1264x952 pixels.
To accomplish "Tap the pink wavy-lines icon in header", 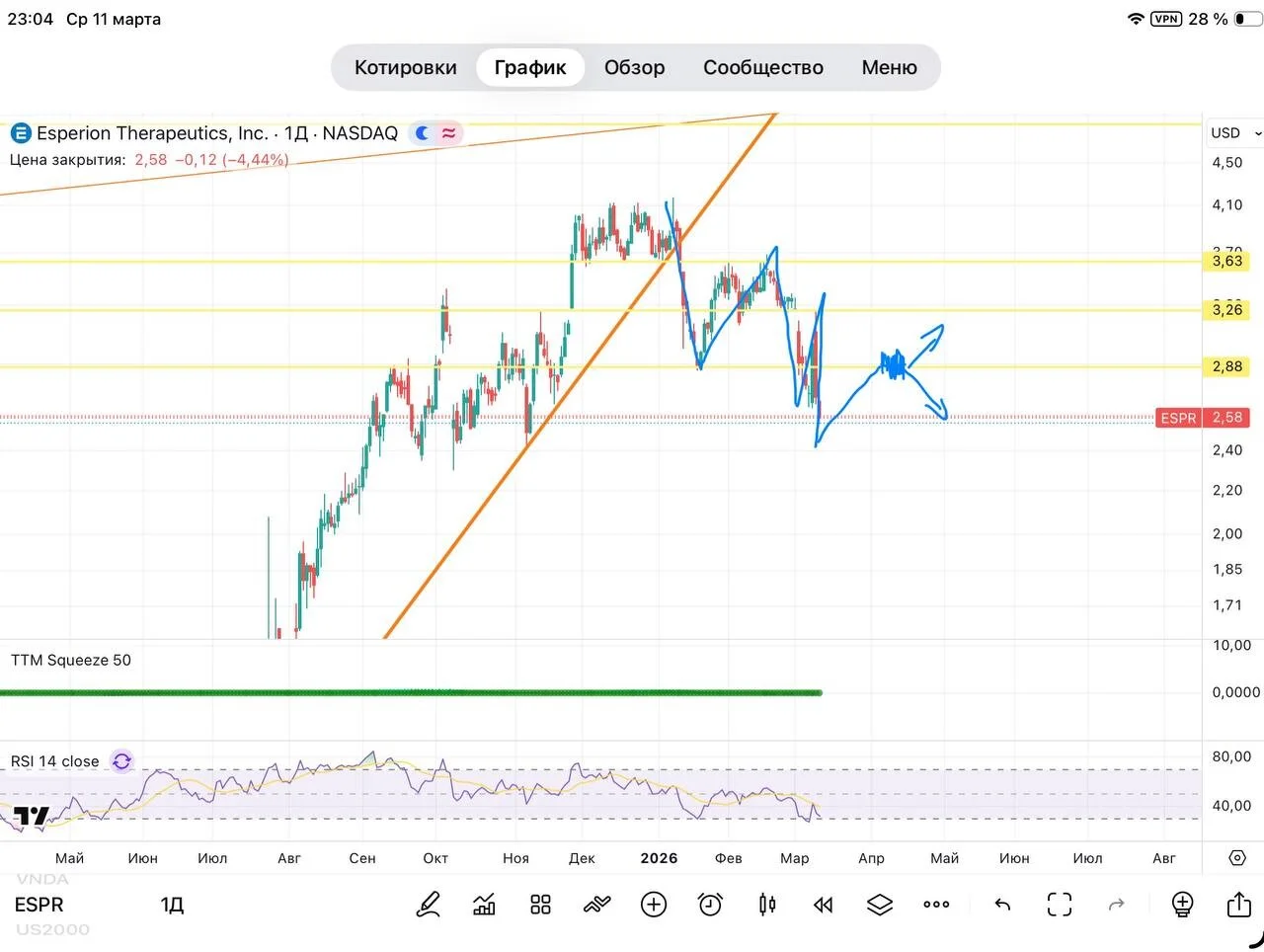I will 449,132.
